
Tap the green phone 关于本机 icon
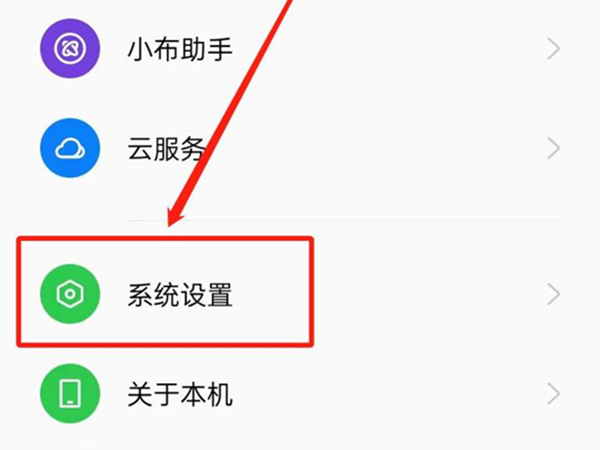tap(70, 393)
